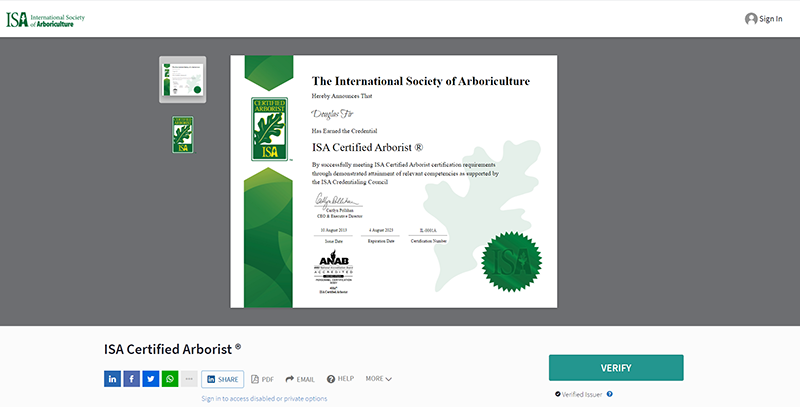Click the ANAB accredited logo on certificate
Viewport: 800px width, 407px height.
(x=334, y=272)
